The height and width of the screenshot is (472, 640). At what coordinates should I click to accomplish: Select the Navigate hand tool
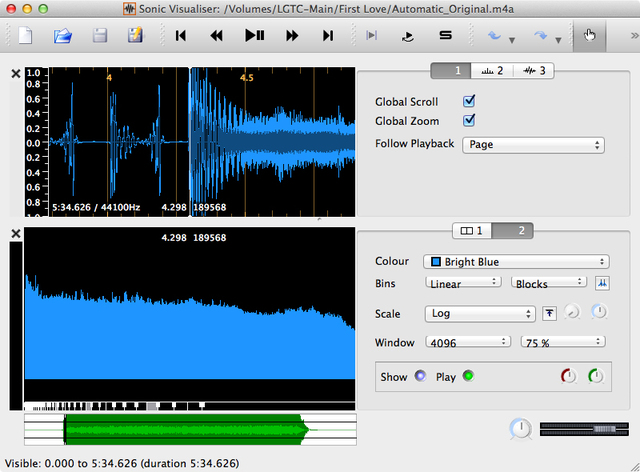click(x=589, y=36)
